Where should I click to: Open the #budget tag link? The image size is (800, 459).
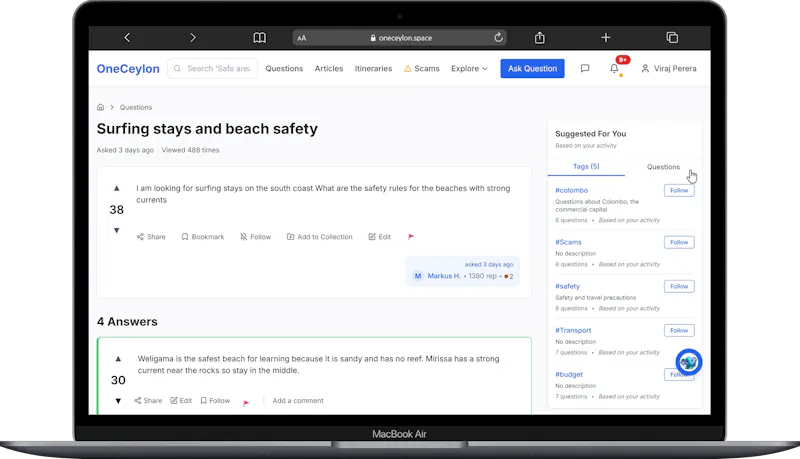coord(569,374)
